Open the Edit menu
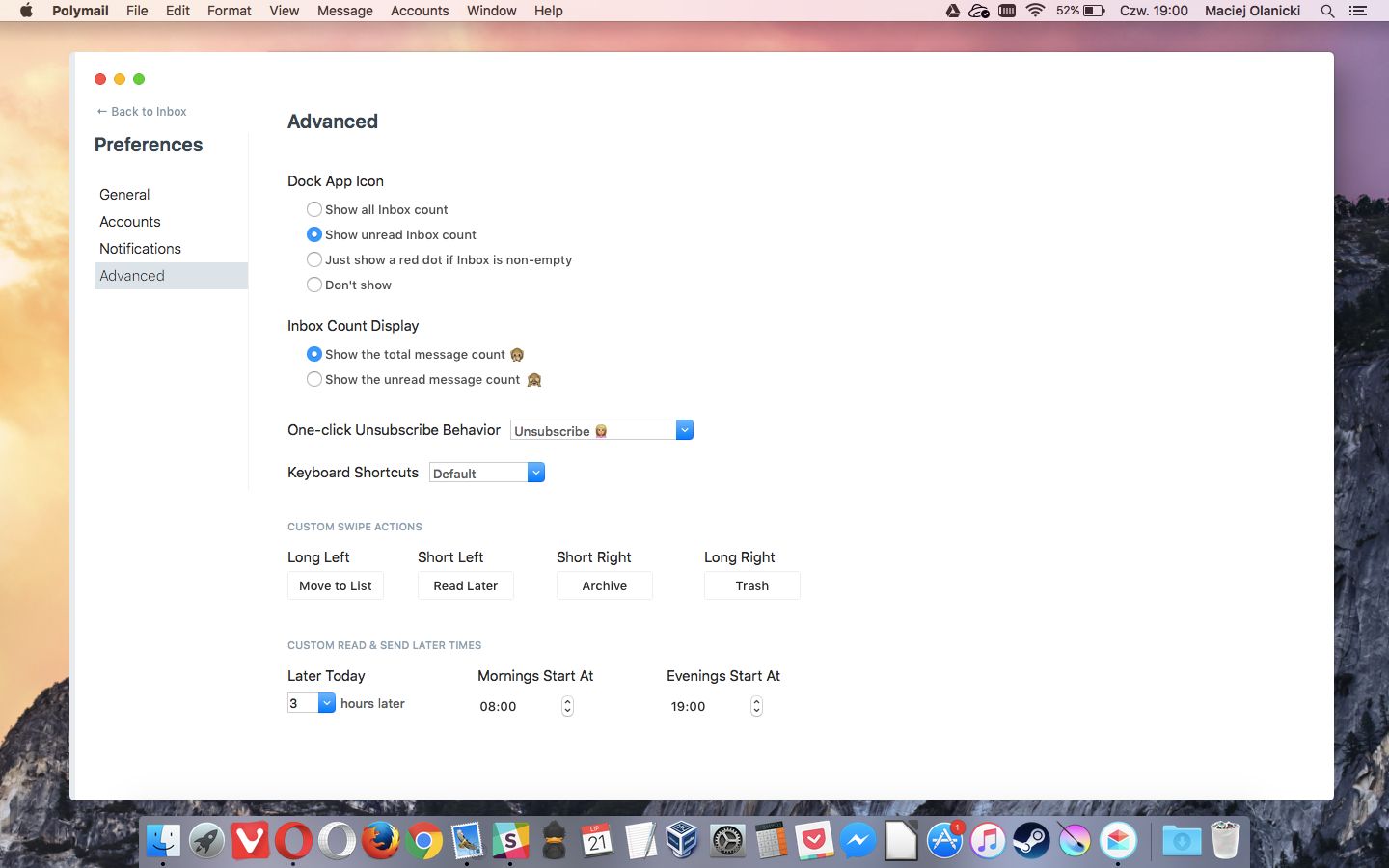The width and height of the screenshot is (1389, 868). [177, 11]
